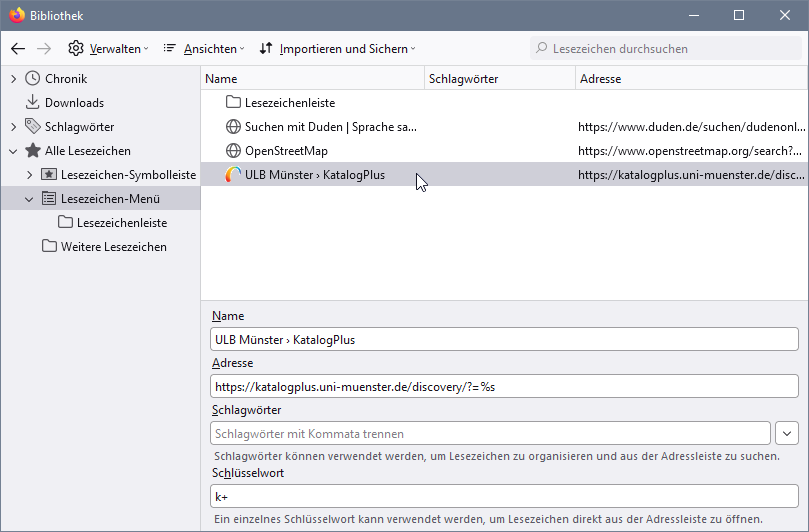Click the Schlagwörter tag icon in sidebar
Screen dimensions: 809x532
[33, 126]
